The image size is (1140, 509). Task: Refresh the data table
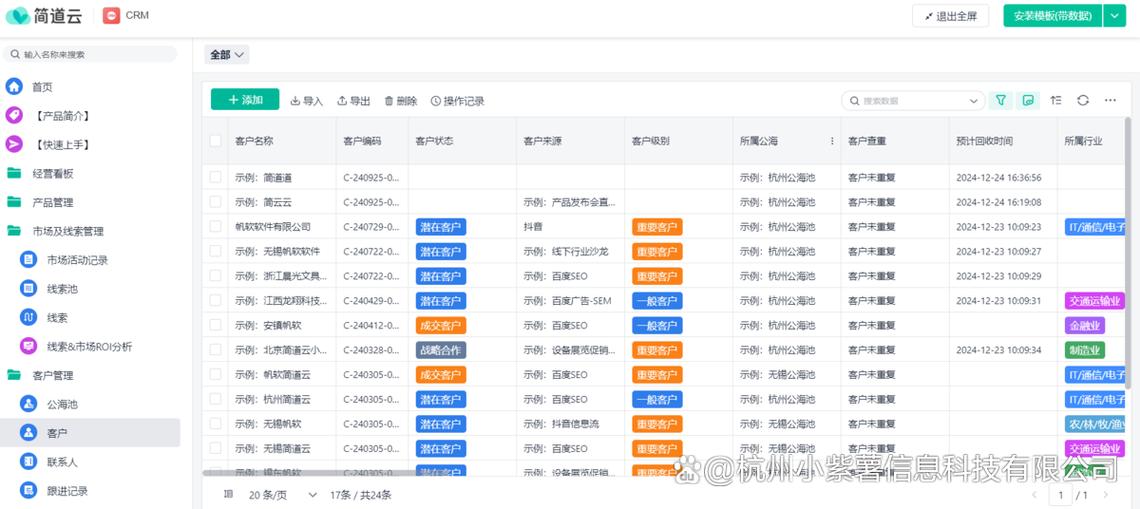(1083, 100)
